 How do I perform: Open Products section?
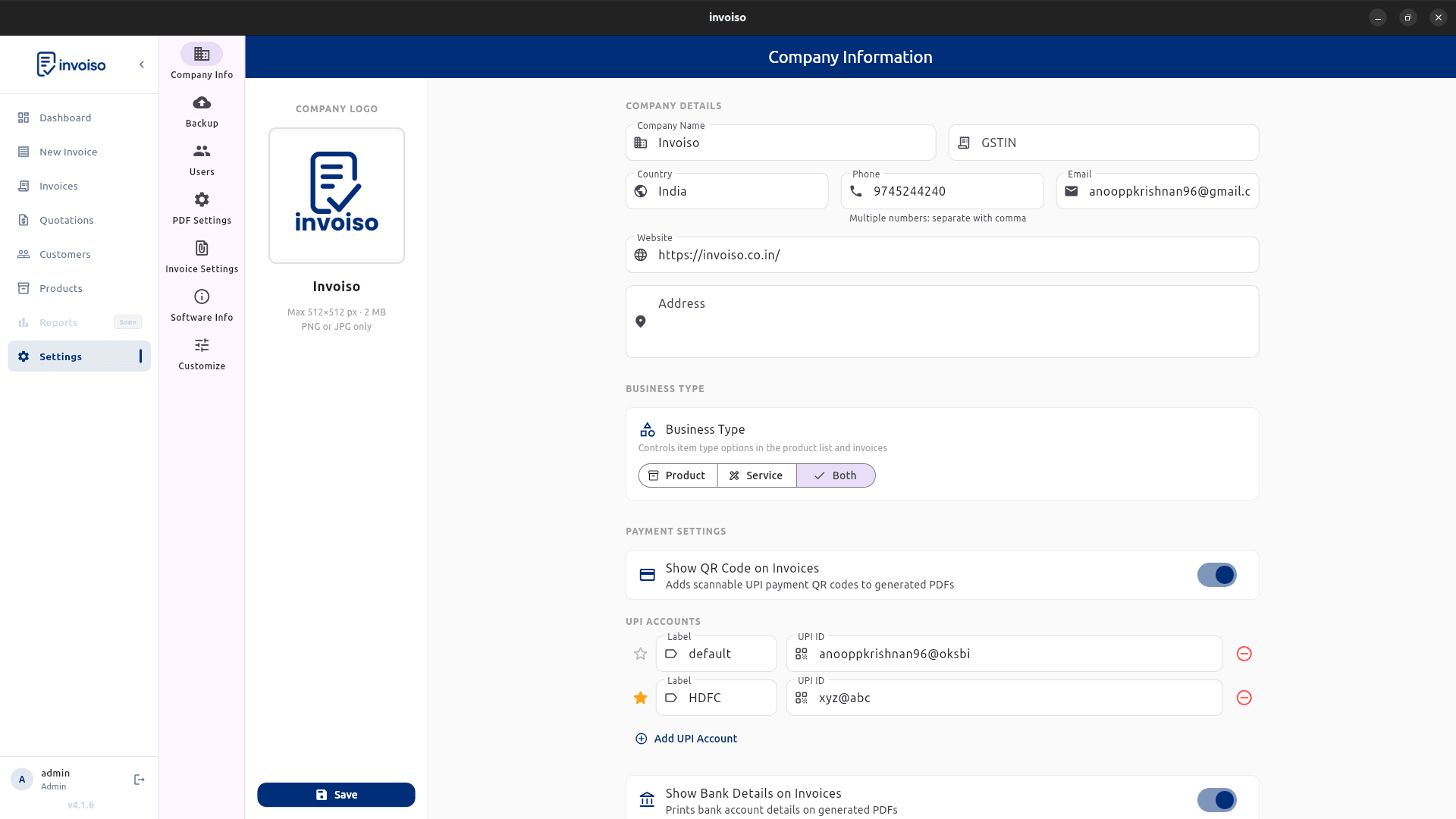[79, 288]
